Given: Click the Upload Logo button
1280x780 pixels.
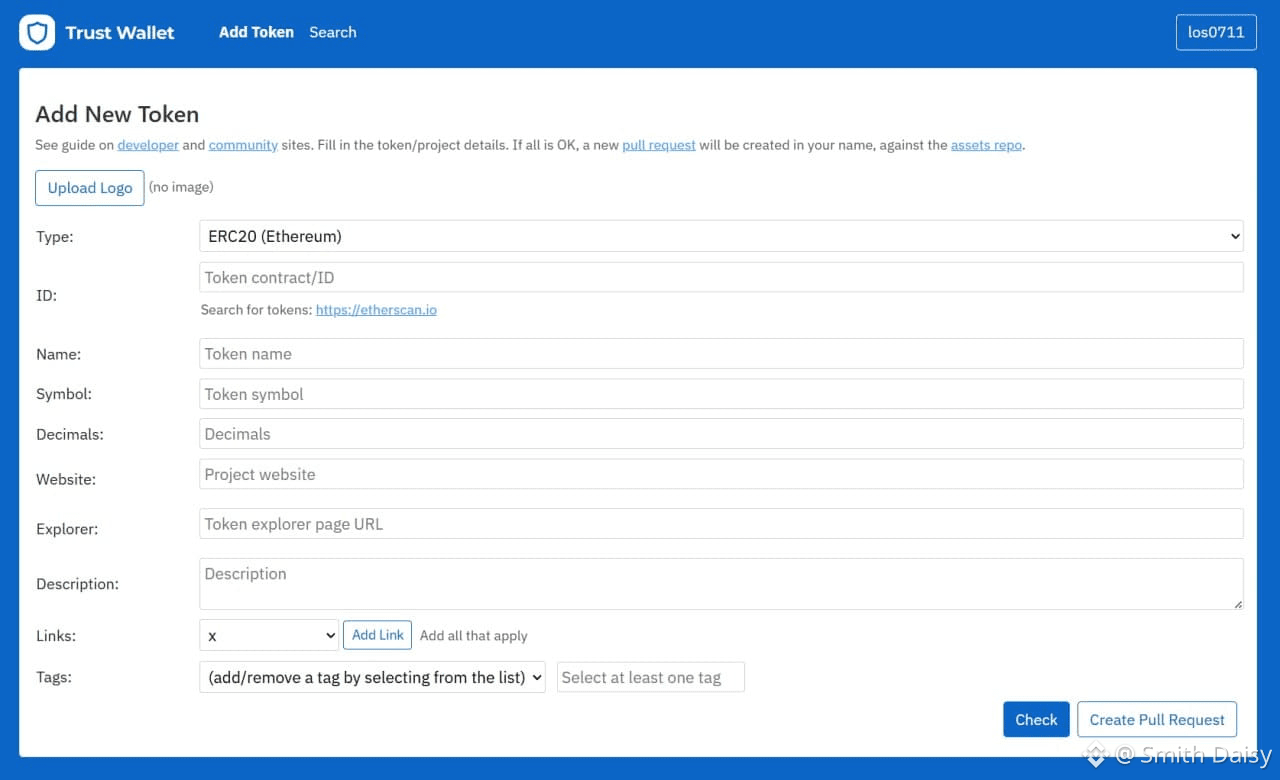Looking at the screenshot, I should click(90, 188).
